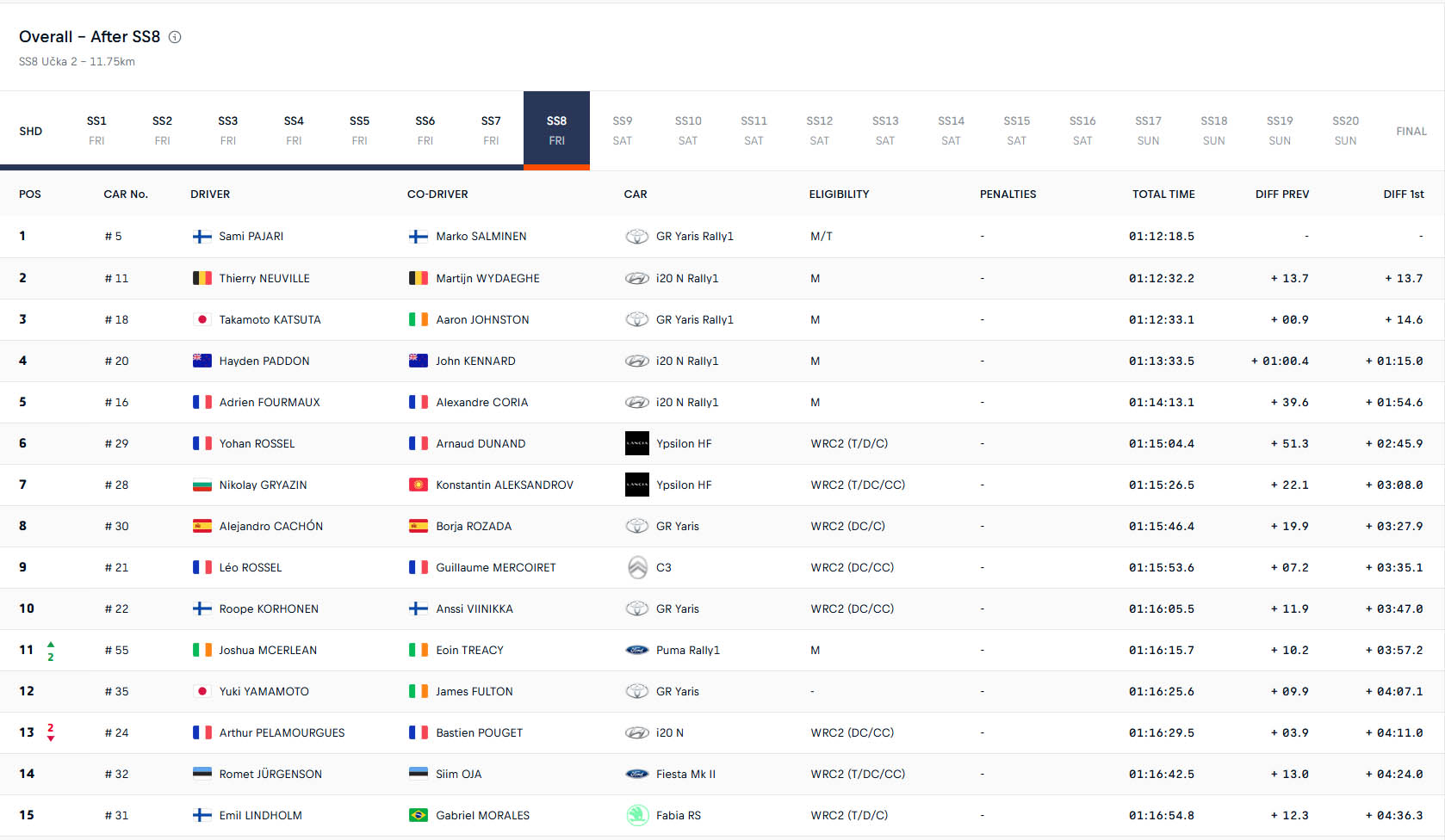
Task: Open the SHD shakedown tab
Action: [x=31, y=131]
